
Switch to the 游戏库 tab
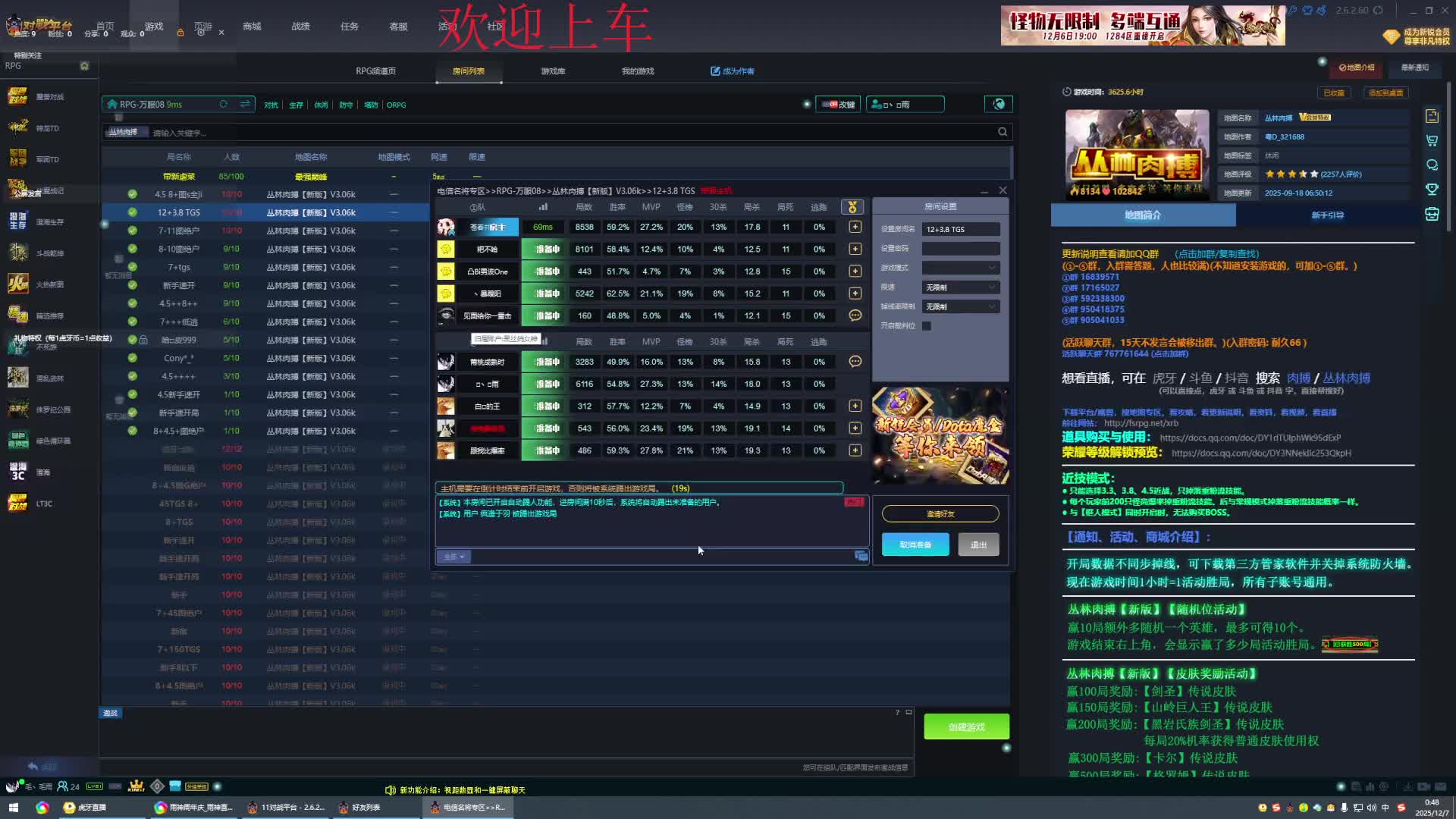coord(553,71)
